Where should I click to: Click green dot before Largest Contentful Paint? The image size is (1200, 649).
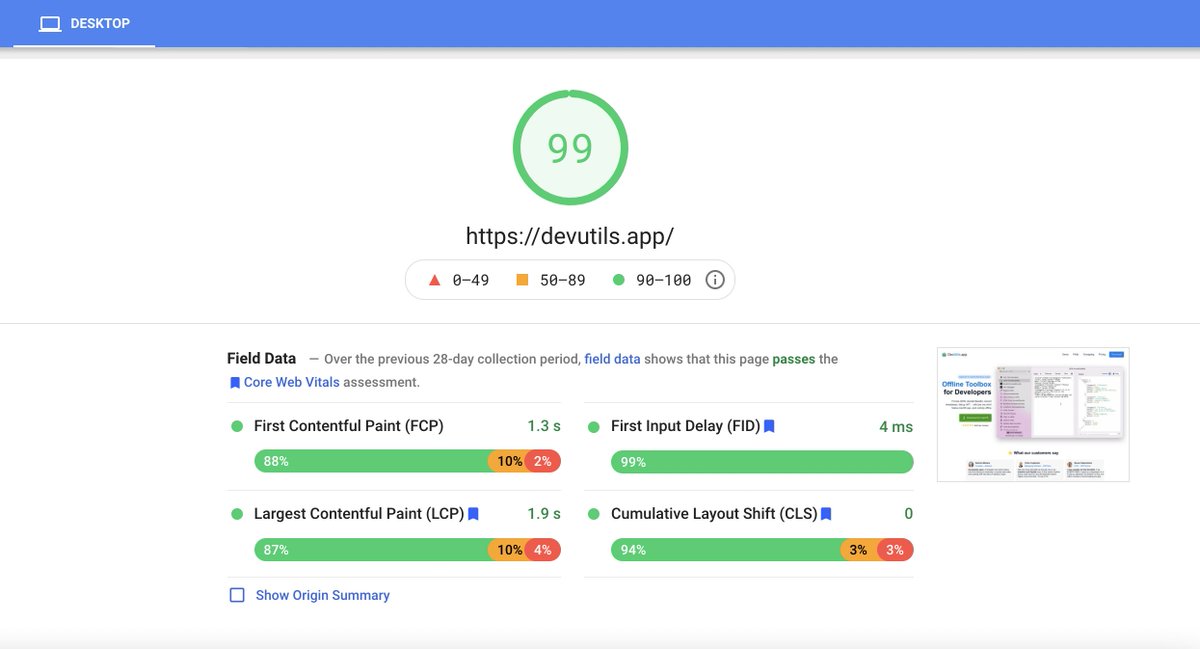237,514
